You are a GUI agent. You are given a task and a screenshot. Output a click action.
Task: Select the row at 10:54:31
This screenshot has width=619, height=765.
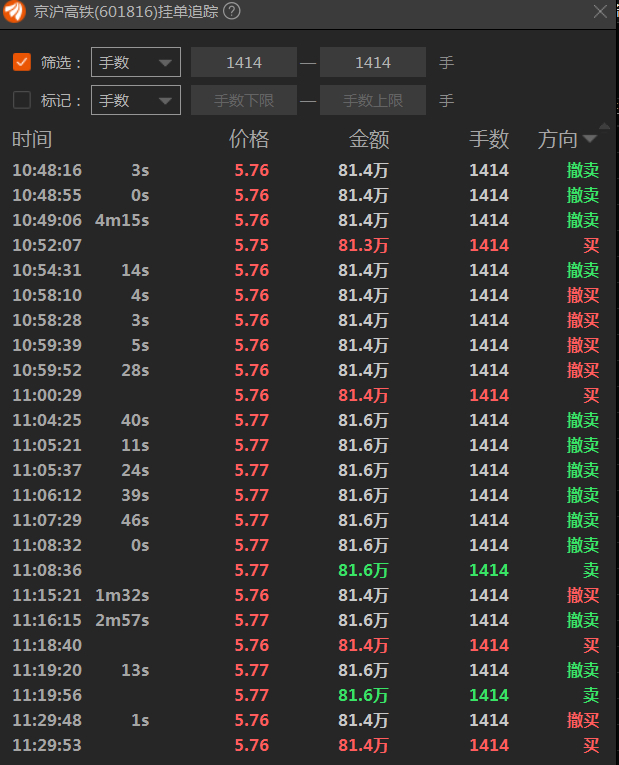click(x=306, y=270)
